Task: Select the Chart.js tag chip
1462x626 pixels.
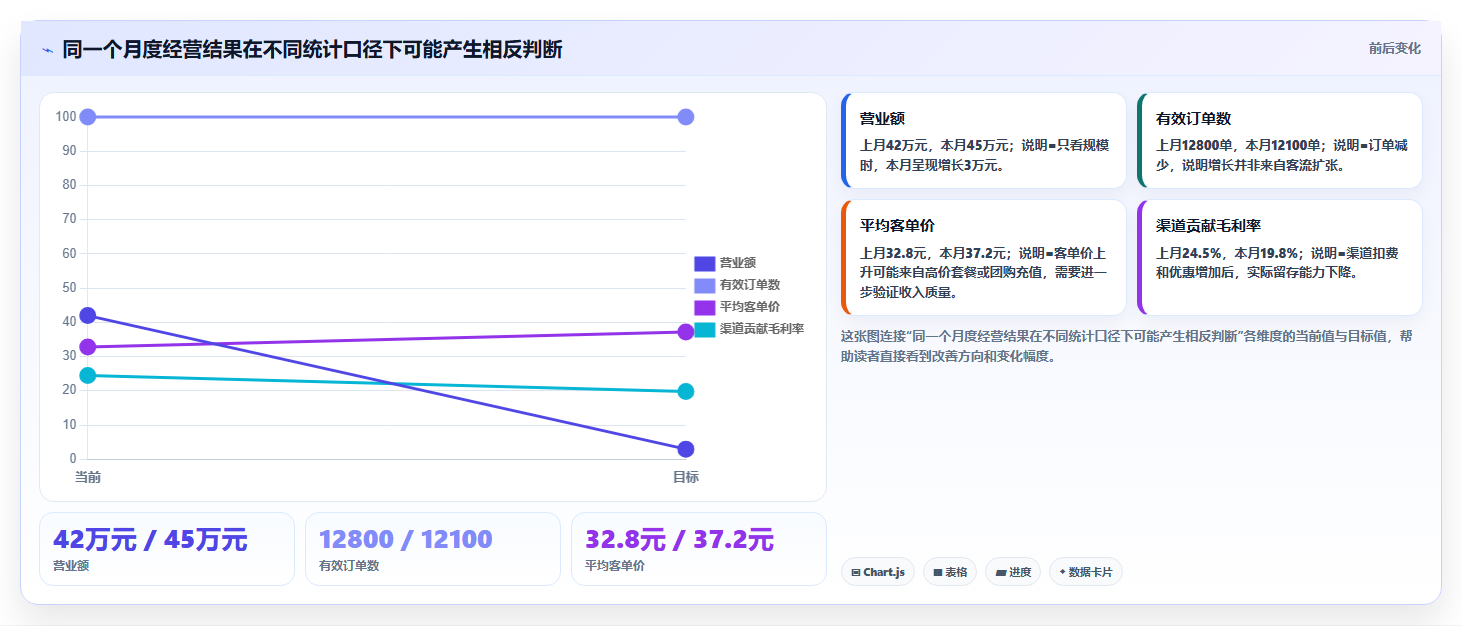Action: 878,572
